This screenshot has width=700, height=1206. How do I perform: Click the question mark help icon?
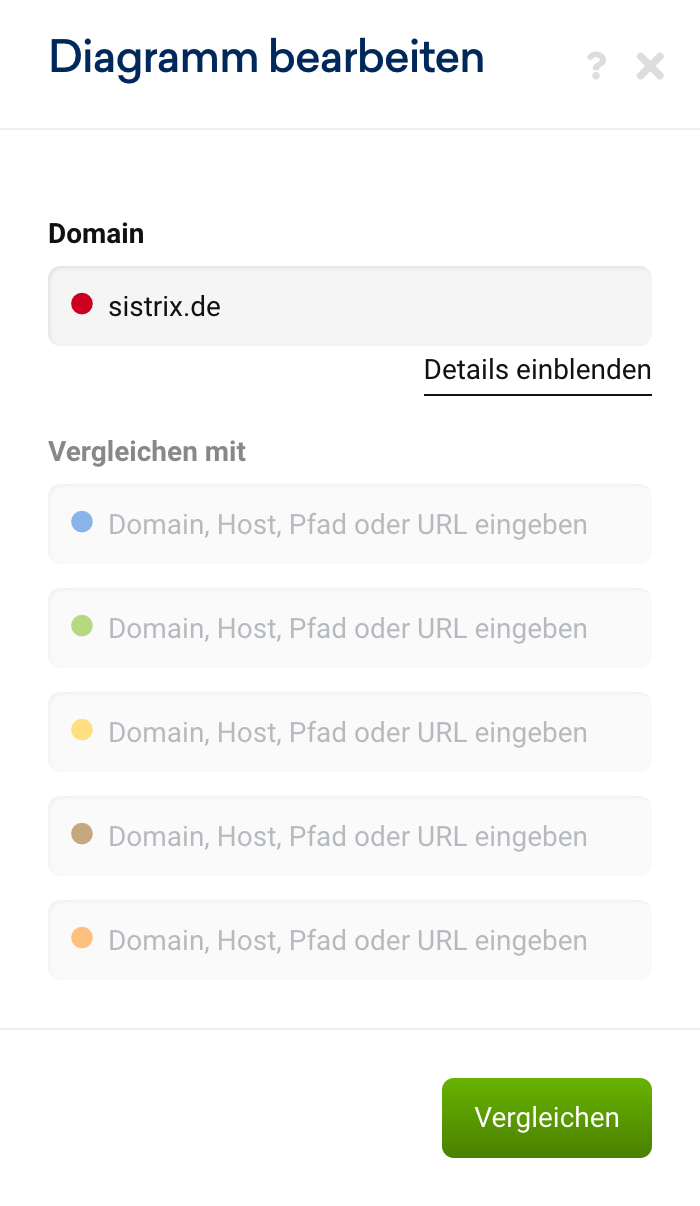[596, 66]
